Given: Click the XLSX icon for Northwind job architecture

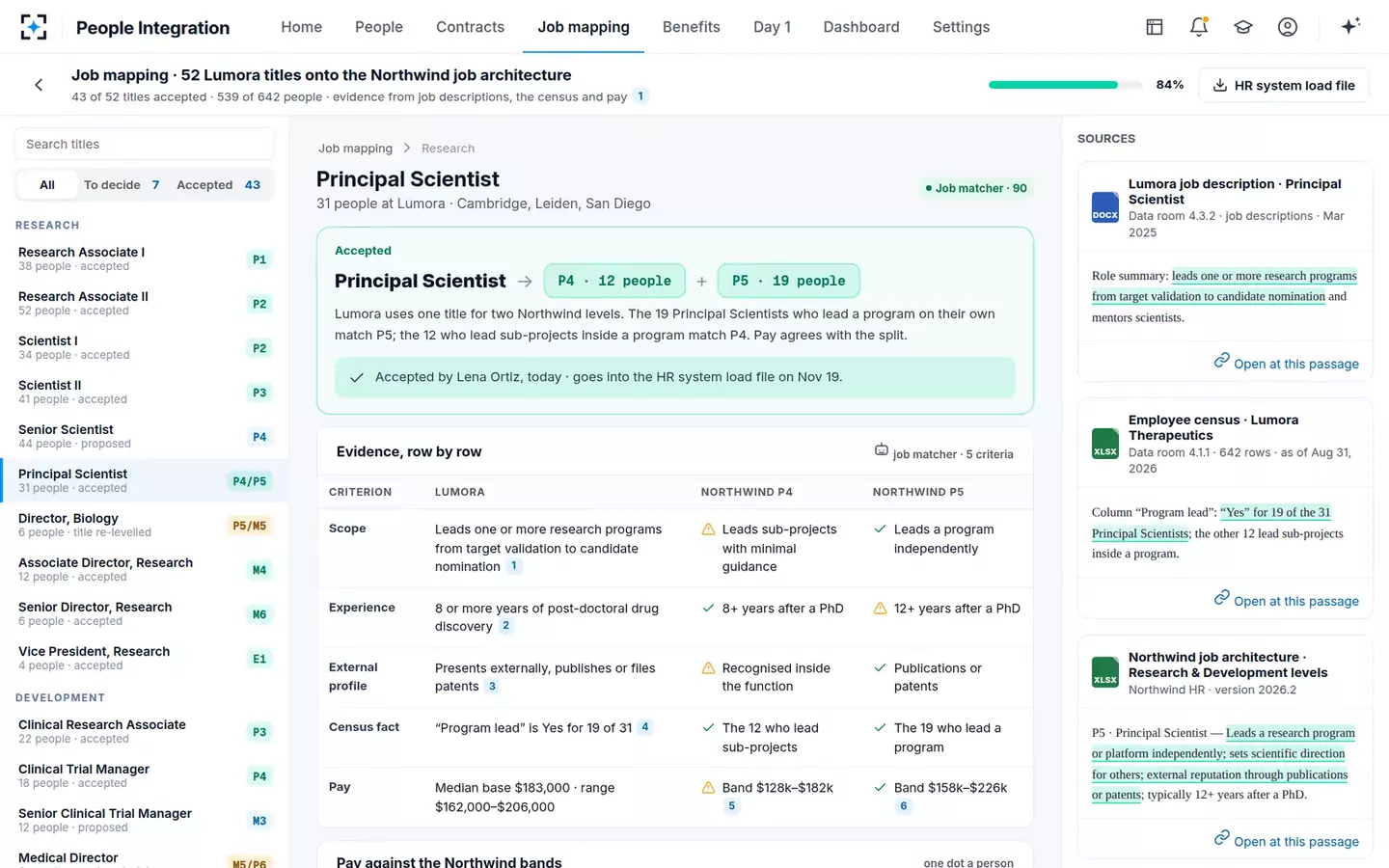Looking at the screenshot, I should point(1105,672).
